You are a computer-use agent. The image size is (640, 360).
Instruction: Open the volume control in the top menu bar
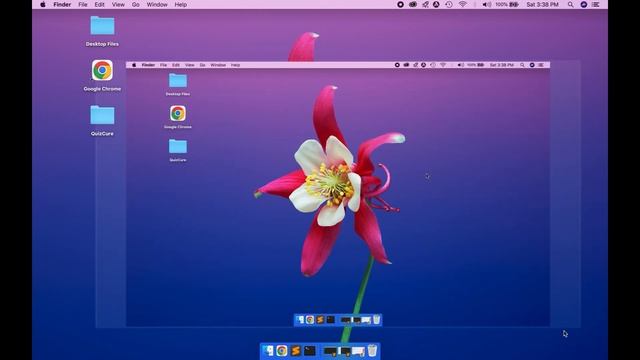point(487,4)
